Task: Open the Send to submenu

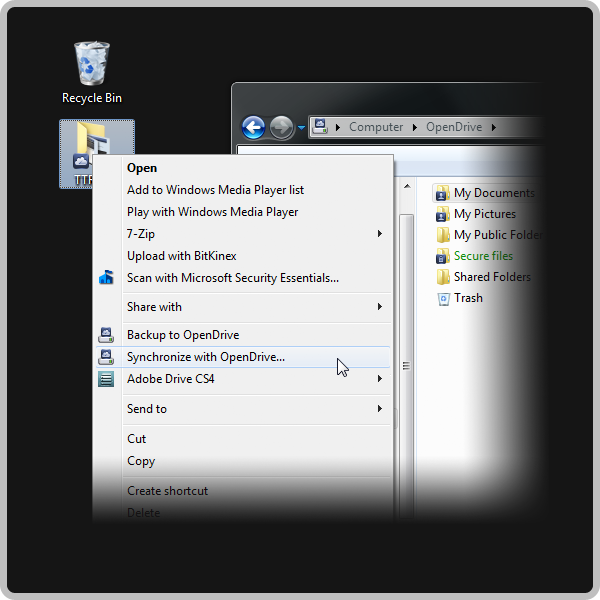Action: pyautogui.click(x=243, y=409)
